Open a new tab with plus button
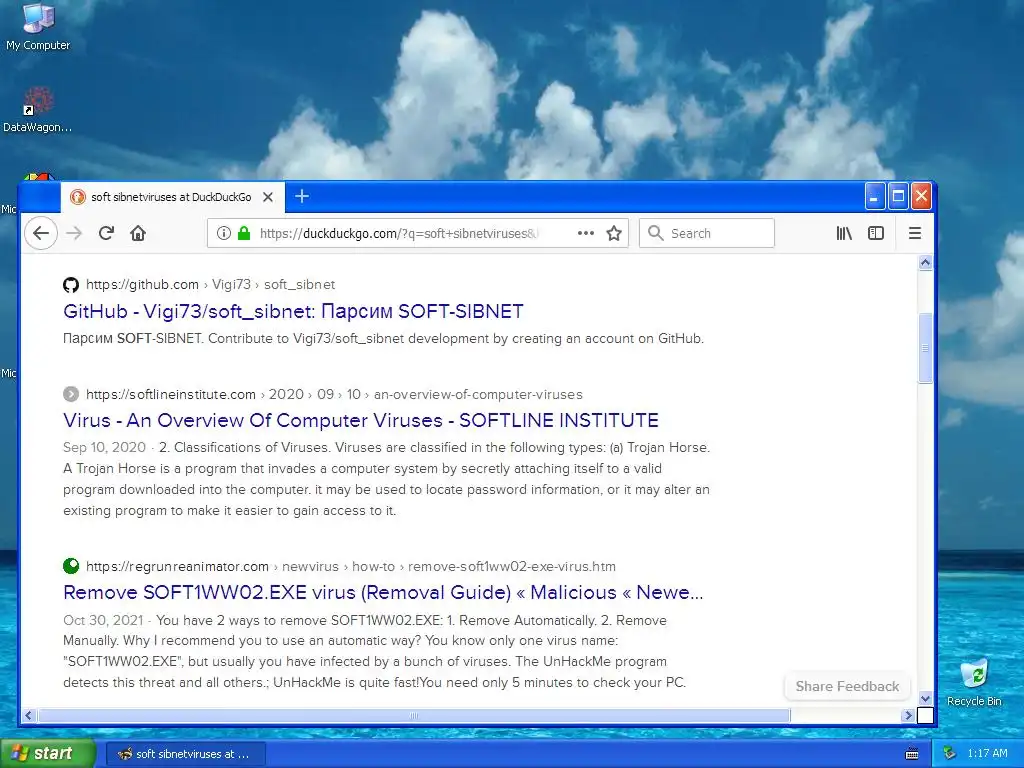 (302, 196)
